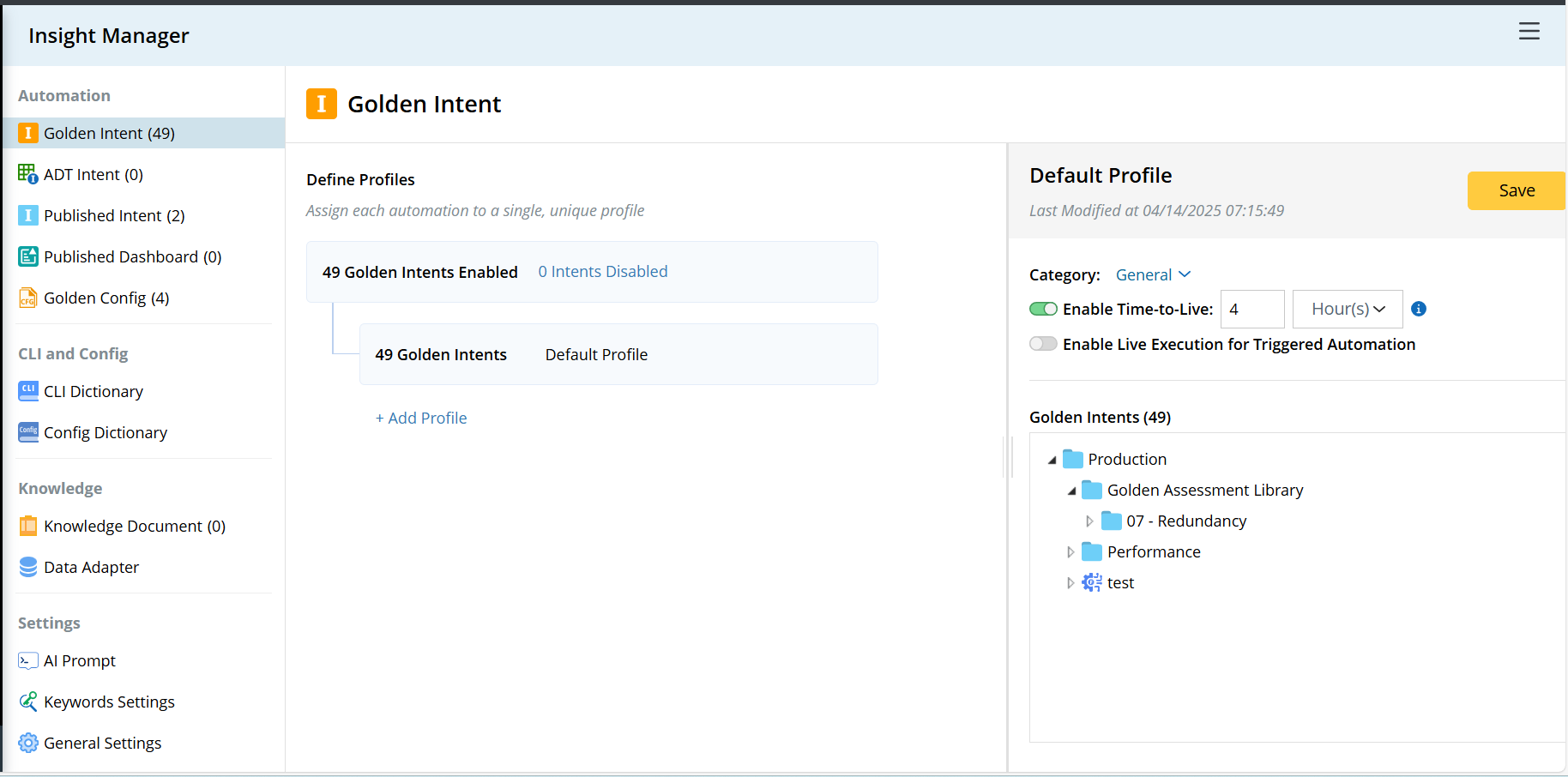Click the Golden Config icon
Image resolution: width=1568 pixels, height=777 pixels.
click(27, 298)
